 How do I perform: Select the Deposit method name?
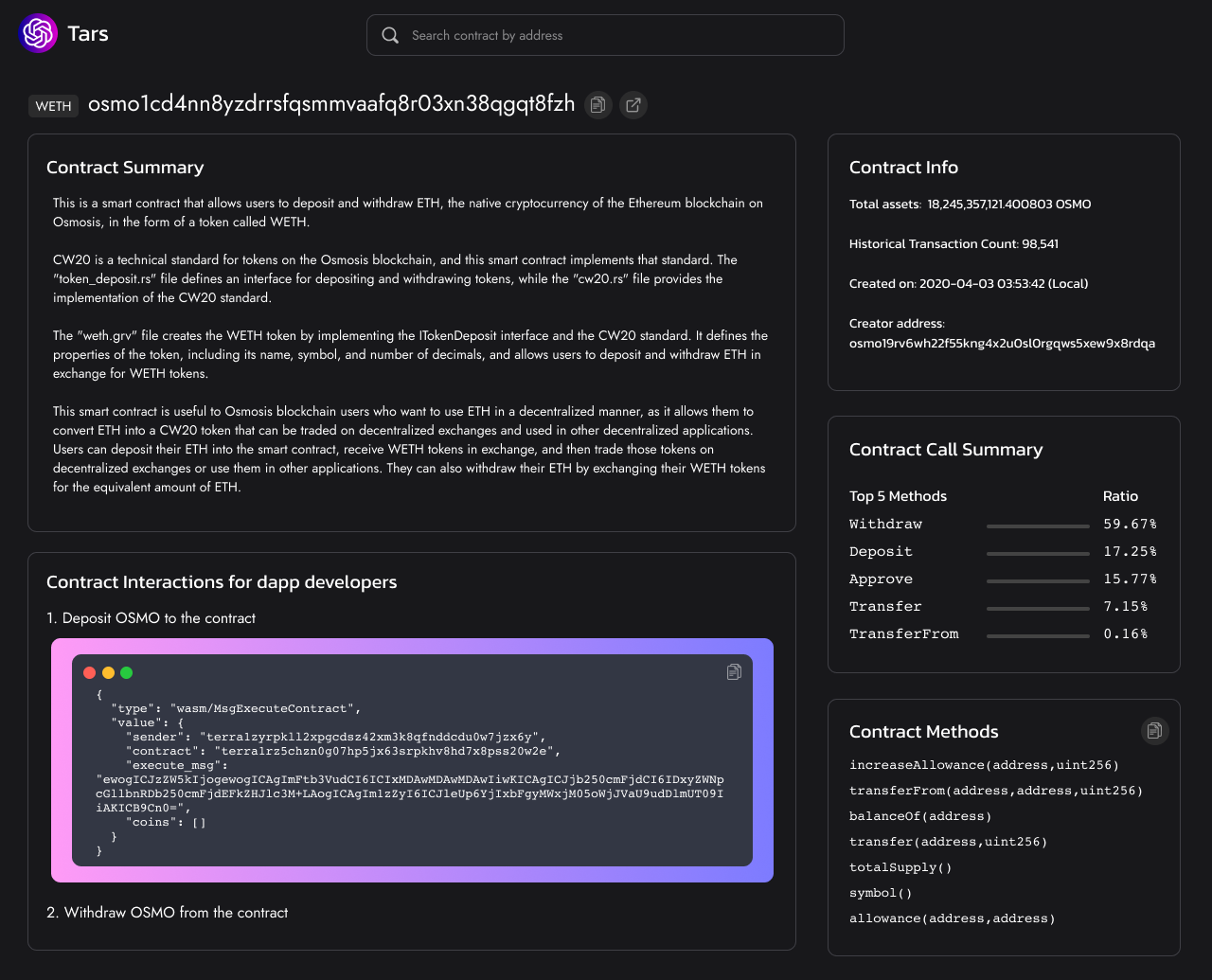(x=881, y=552)
